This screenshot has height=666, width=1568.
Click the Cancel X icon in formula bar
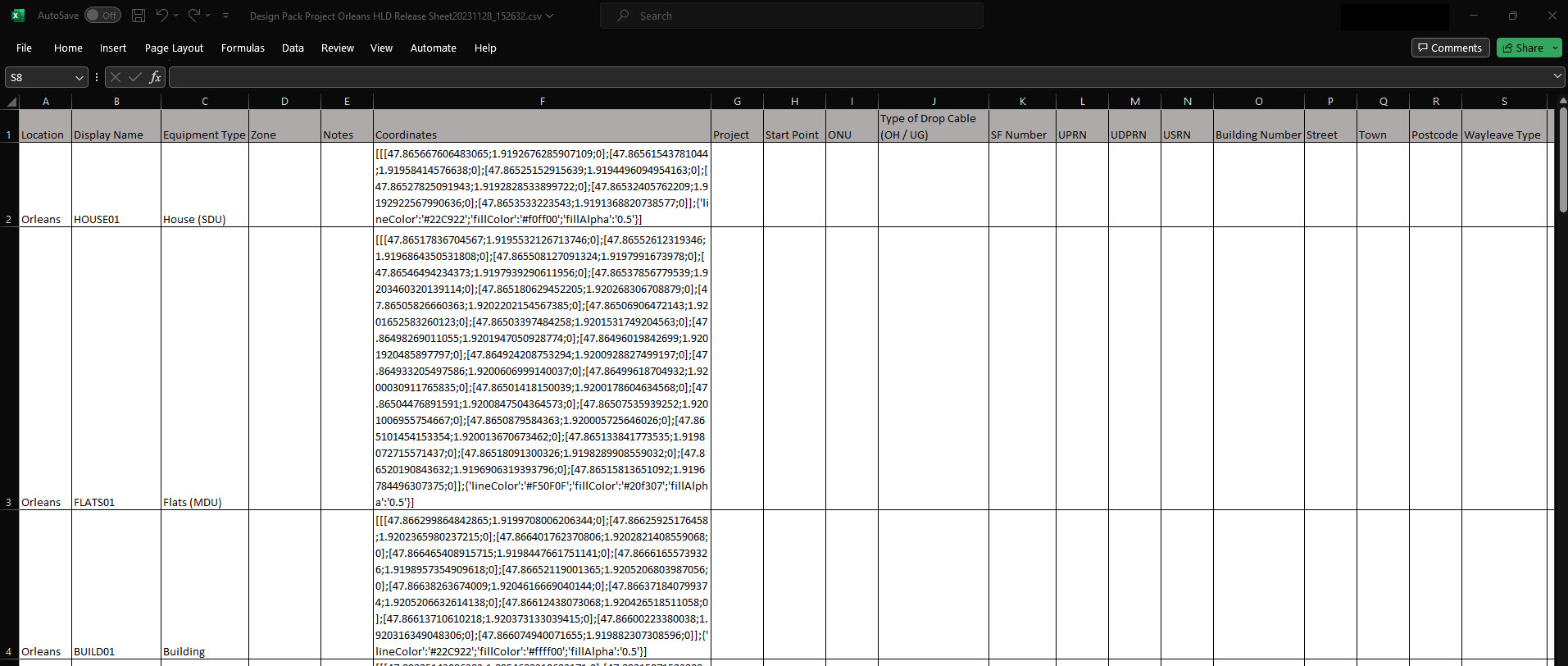tap(116, 77)
